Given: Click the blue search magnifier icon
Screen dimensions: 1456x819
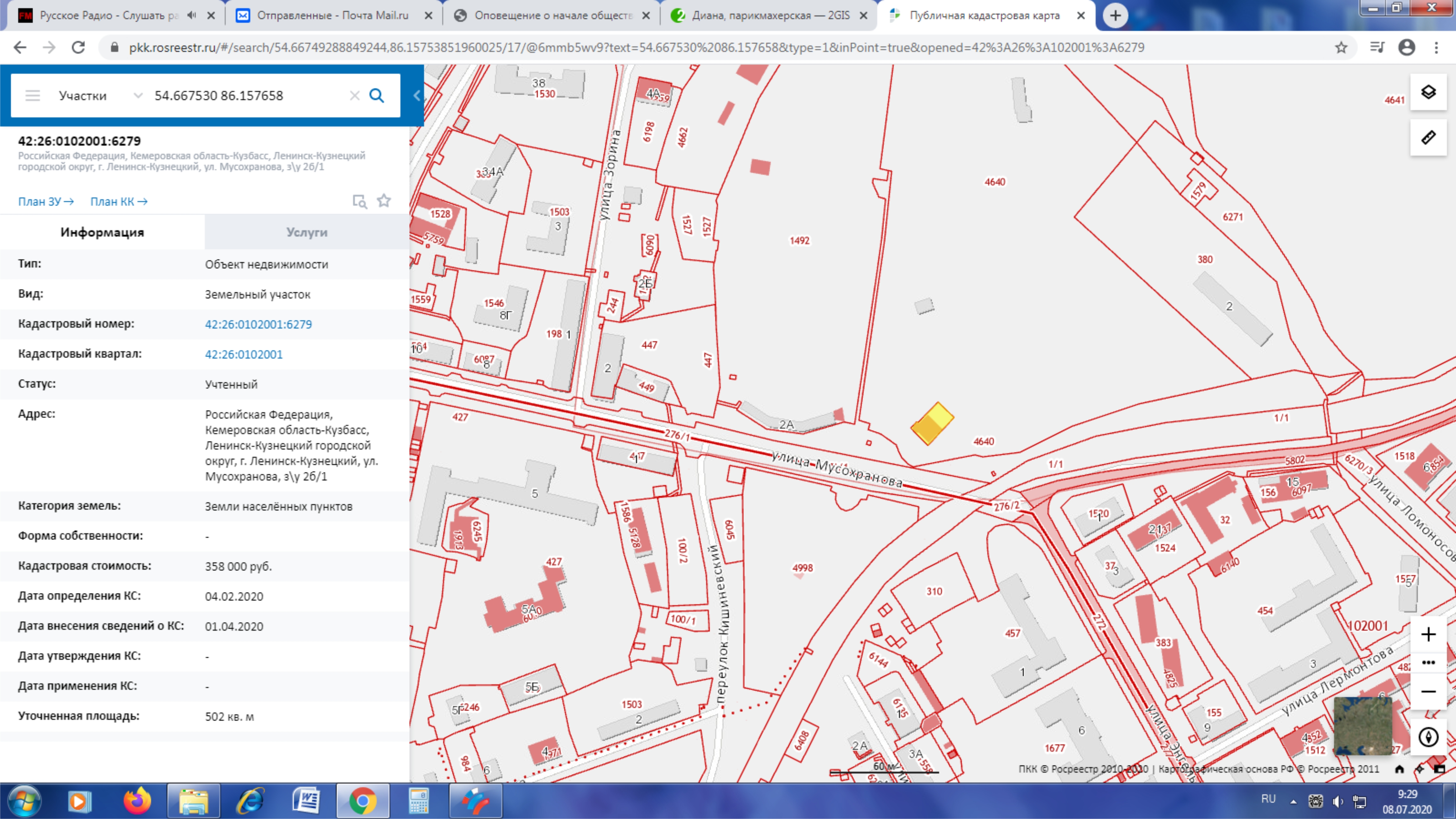Looking at the screenshot, I should tap(376, 96).
